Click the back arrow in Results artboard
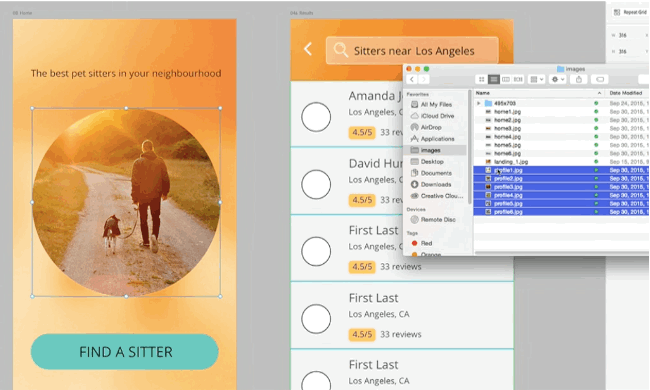650x390 pixels. tap(308, 49)
